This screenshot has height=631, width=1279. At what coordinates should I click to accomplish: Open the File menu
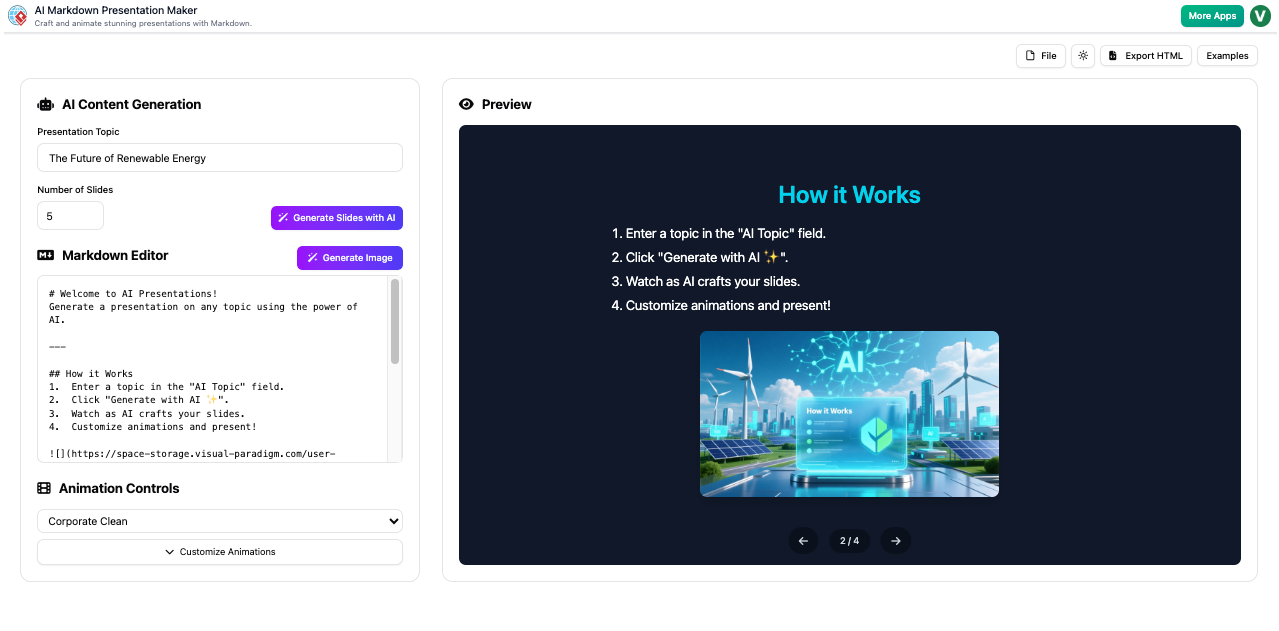[x=1040, y=55]
